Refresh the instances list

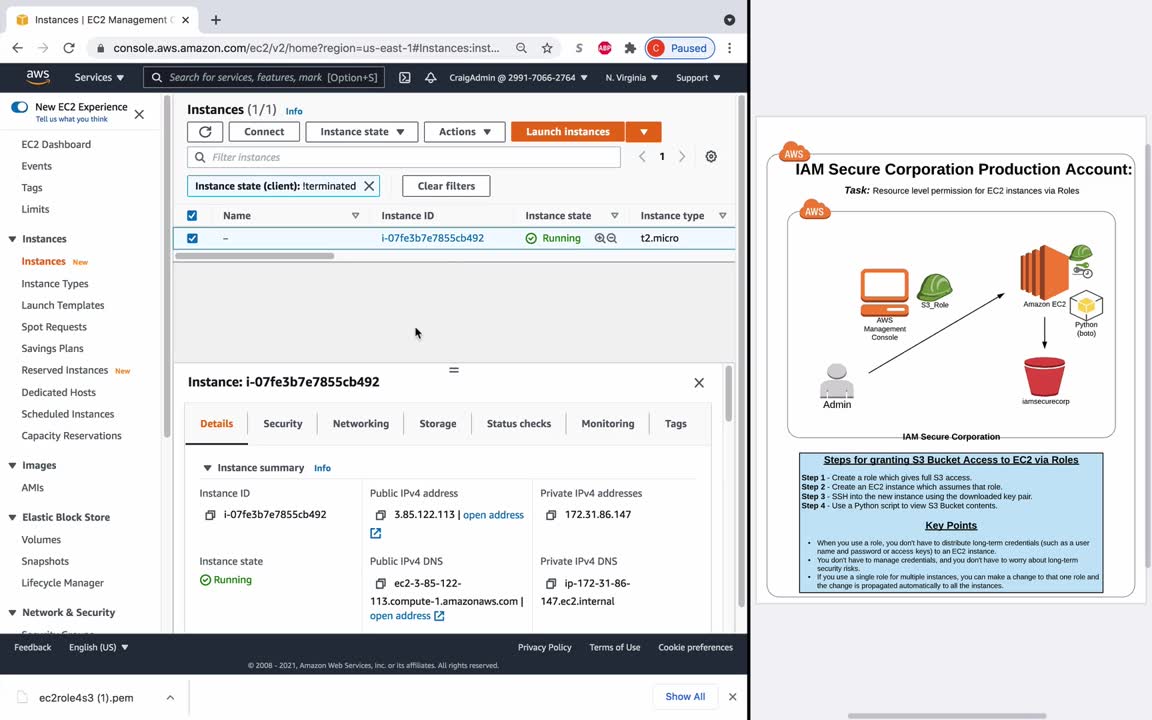[x=205, y=132]
